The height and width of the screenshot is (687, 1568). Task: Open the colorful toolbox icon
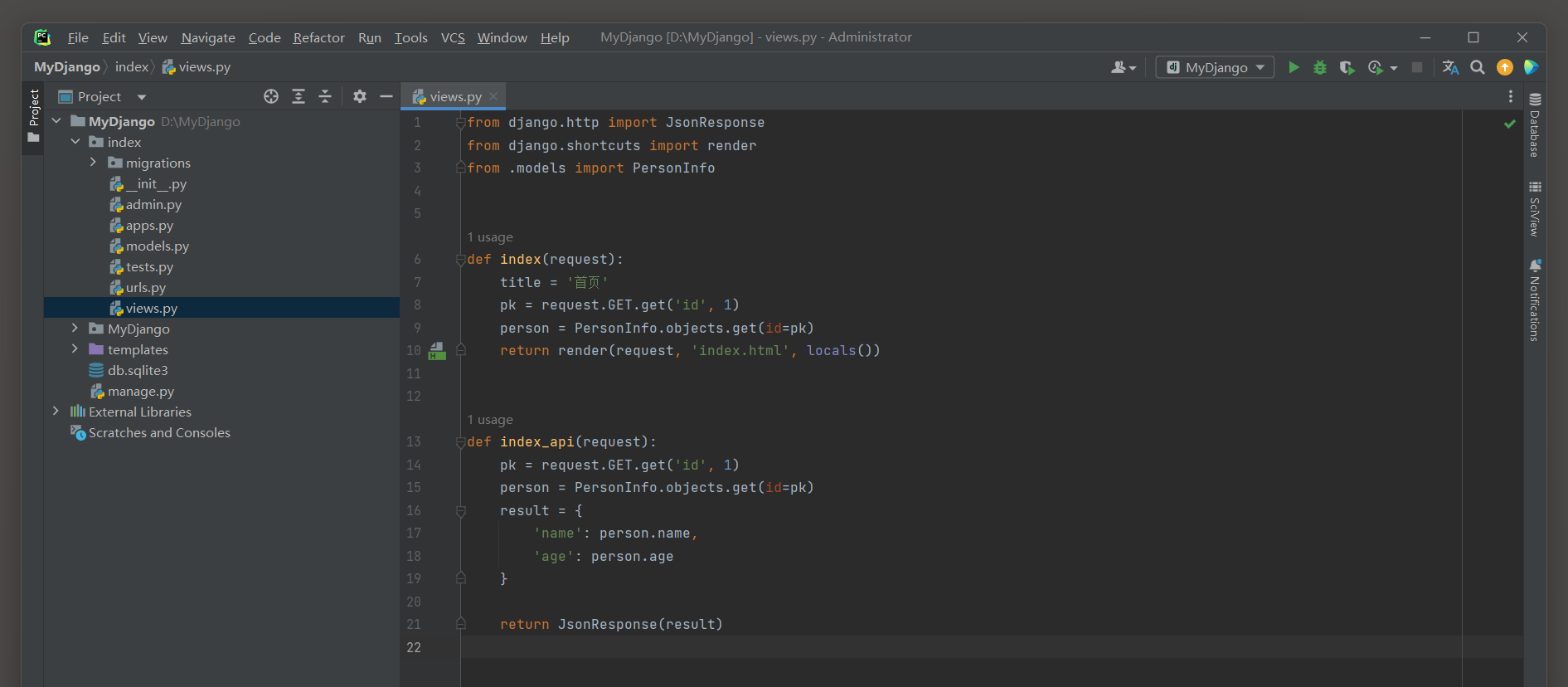(1531, 67)
